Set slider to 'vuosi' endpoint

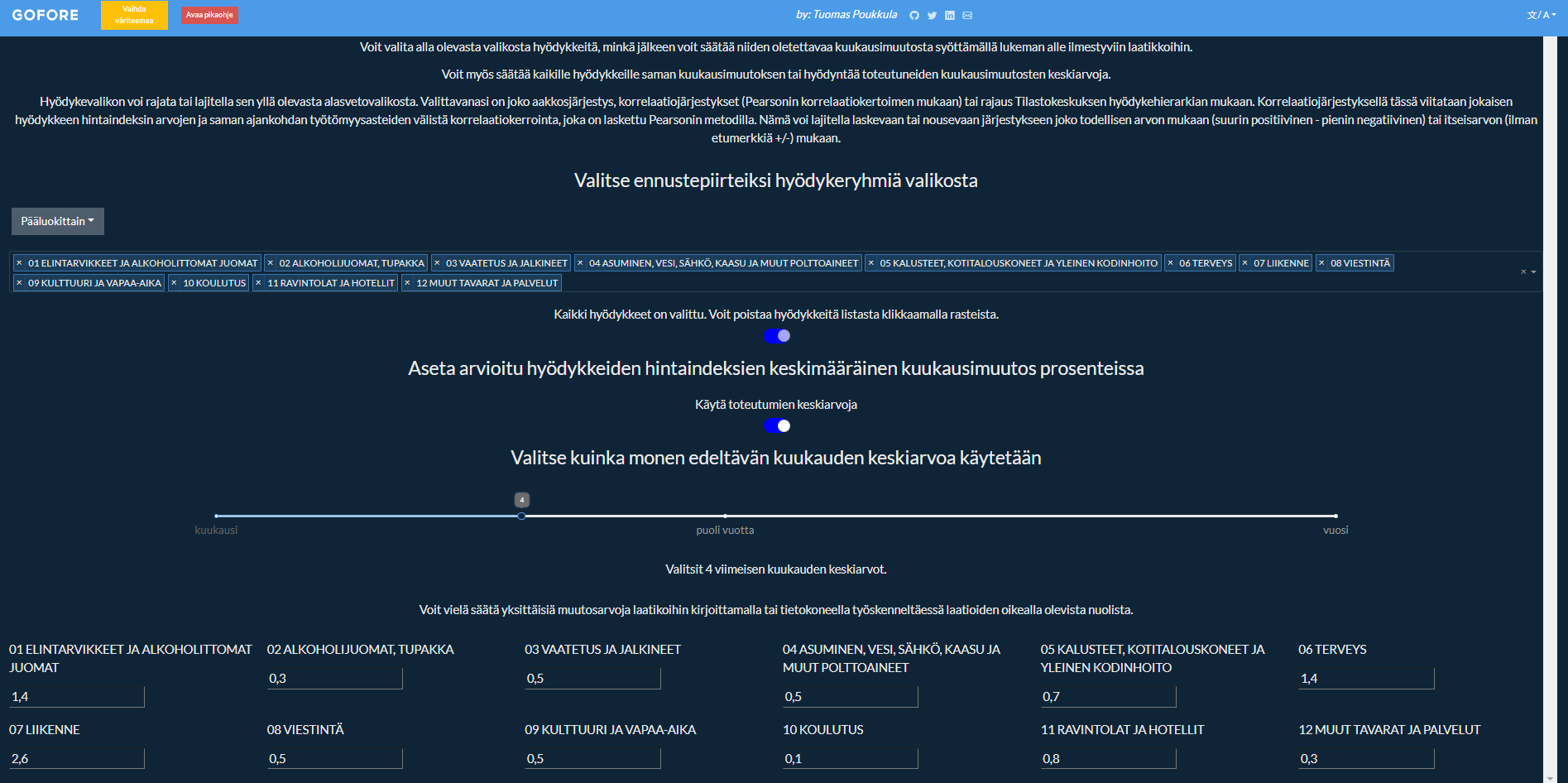click(x=1335, y=516)
